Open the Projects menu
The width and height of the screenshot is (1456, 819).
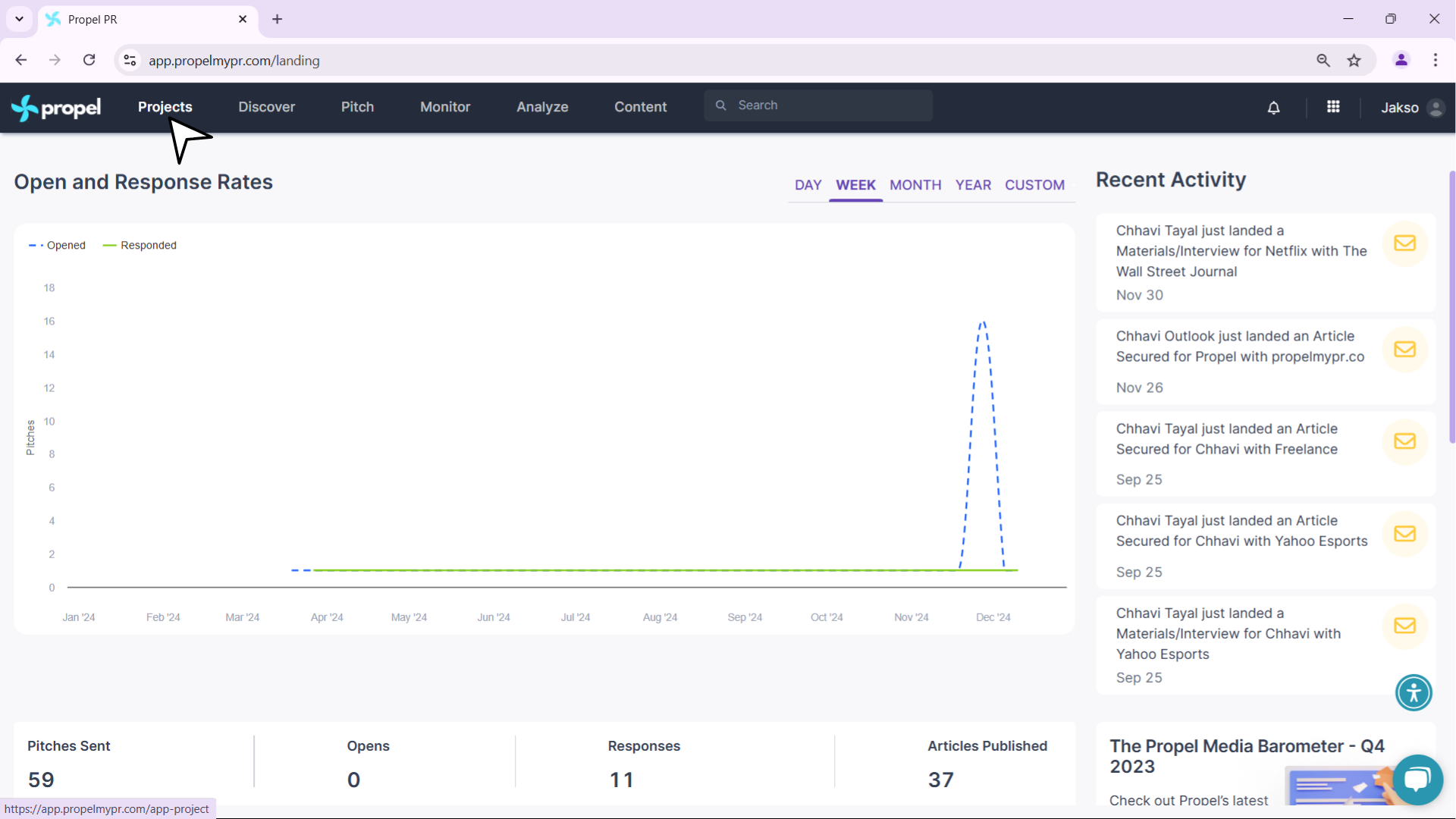(165, 107)
